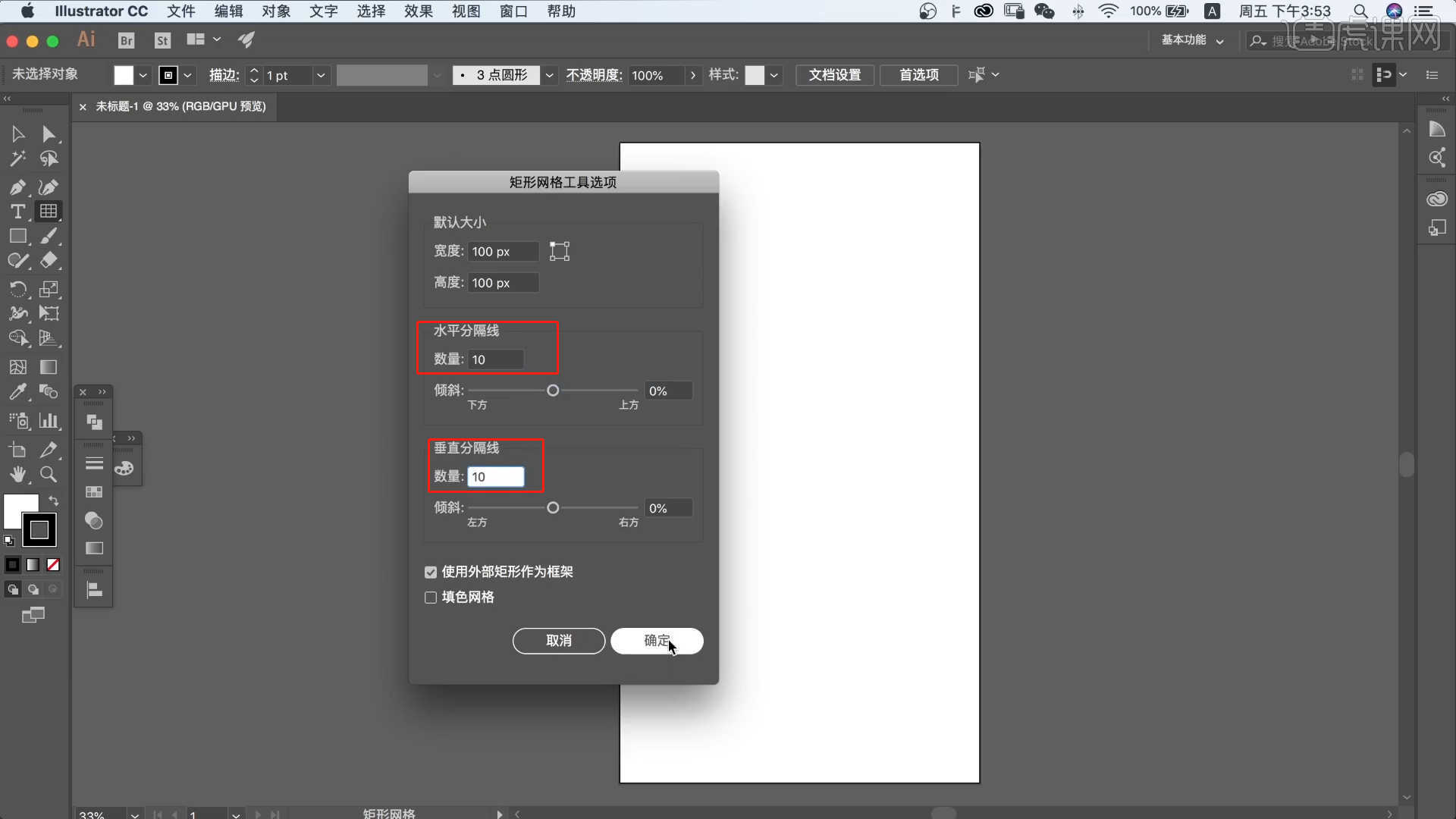
Task: Select the Gradient tool
Action: (x=49, y=367)
